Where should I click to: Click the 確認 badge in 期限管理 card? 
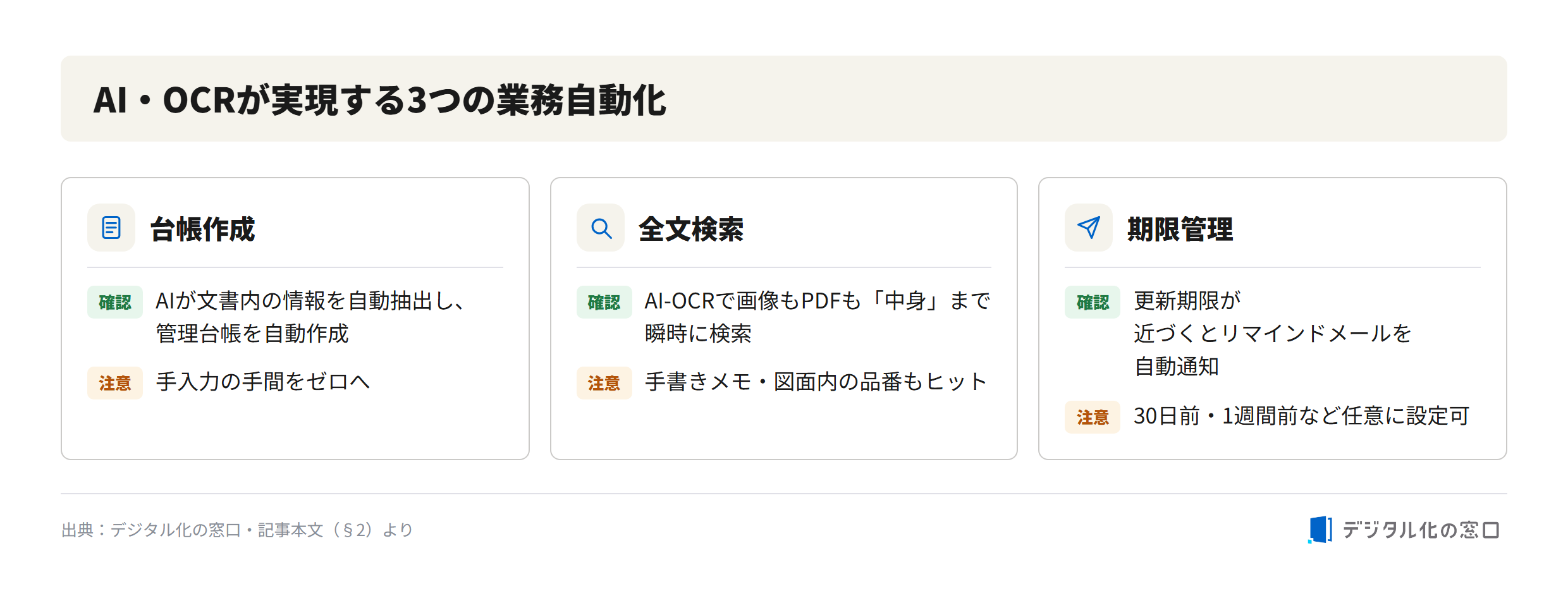point(1093,302)
